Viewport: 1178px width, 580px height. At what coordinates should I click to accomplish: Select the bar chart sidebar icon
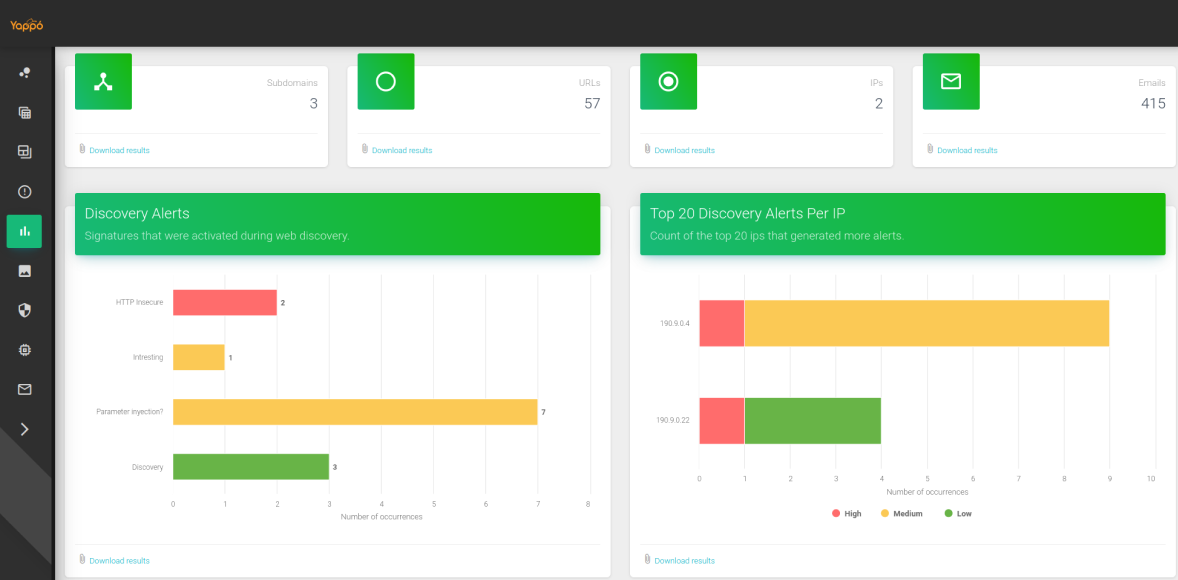tap(24, 231)
